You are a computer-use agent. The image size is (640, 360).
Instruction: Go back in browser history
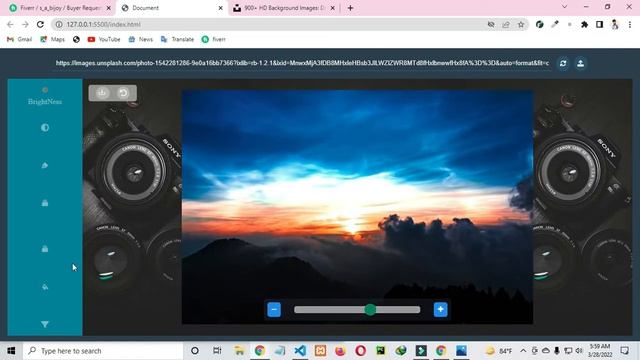point(10,24)
